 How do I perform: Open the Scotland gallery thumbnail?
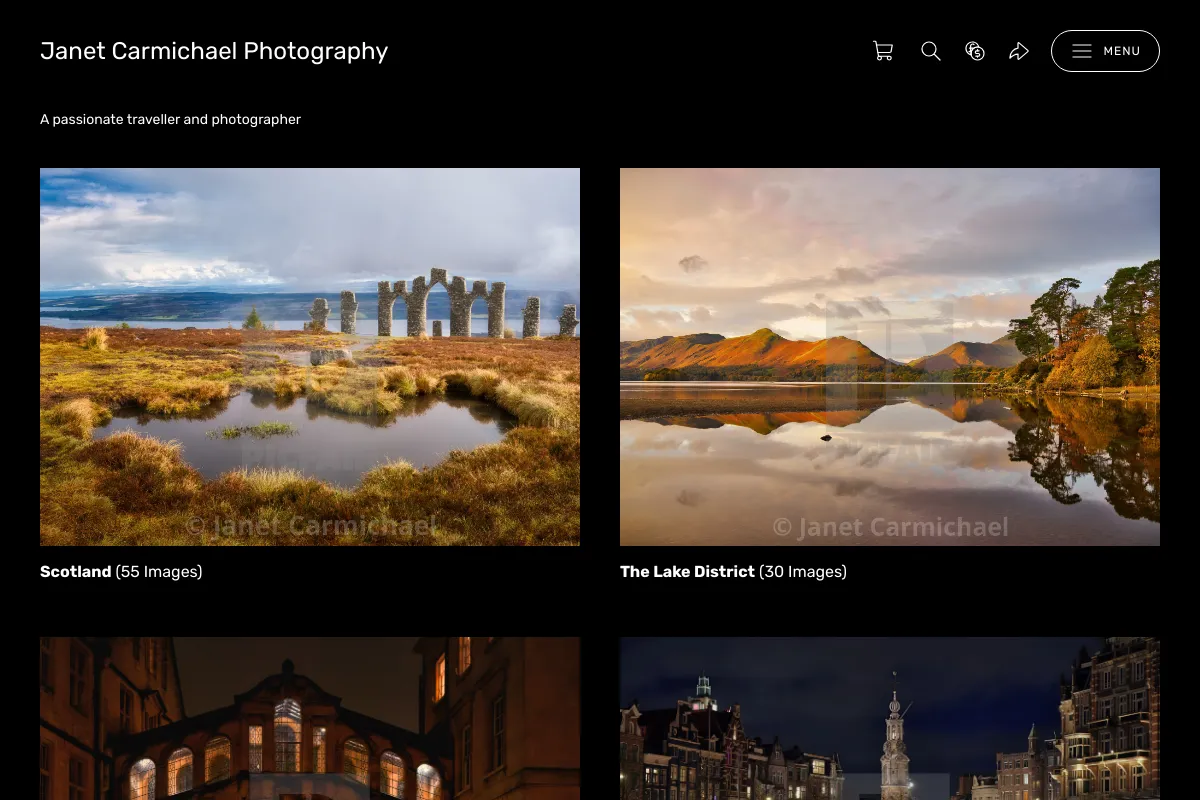coord(310,357)
